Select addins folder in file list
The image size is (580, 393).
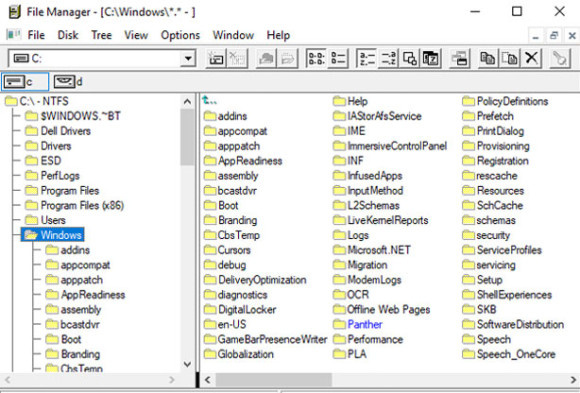225,116
